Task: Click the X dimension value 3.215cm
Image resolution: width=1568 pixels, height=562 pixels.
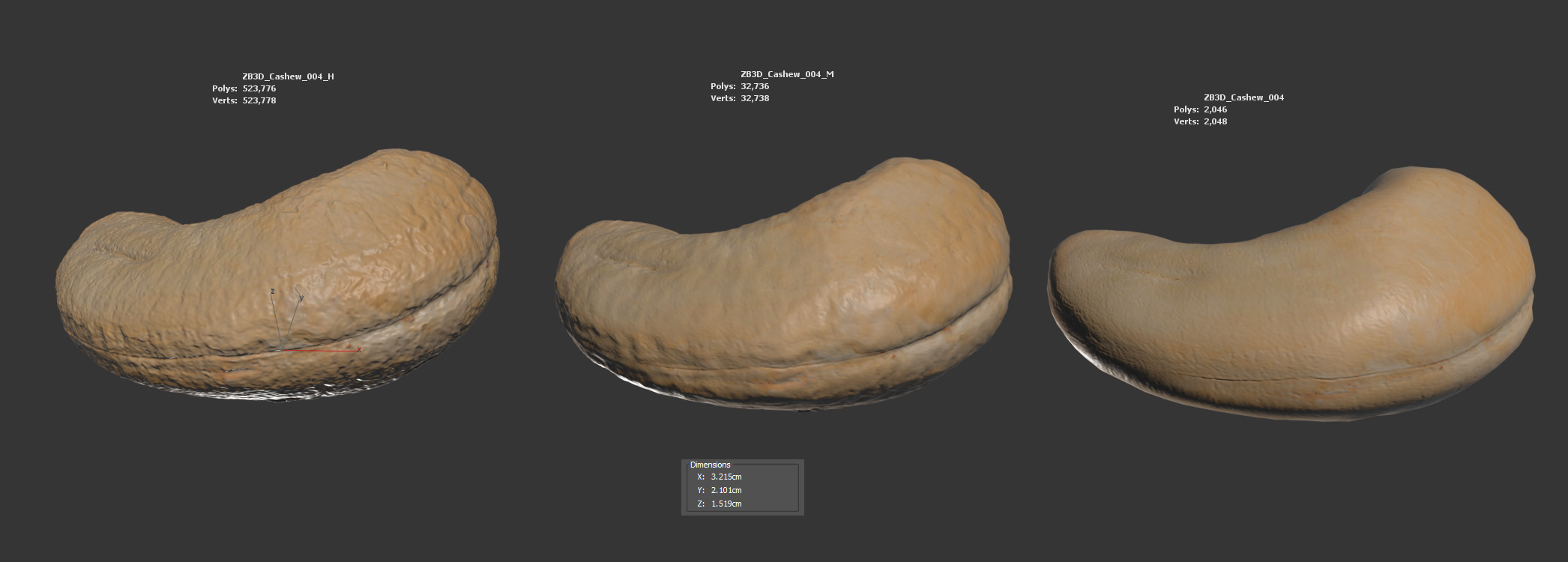Action: pyautogui.click(x=726, y=477)
